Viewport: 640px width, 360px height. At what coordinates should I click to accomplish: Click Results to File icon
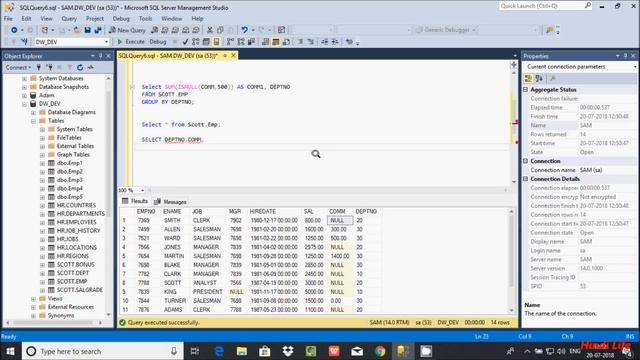(x=287, y=42)
